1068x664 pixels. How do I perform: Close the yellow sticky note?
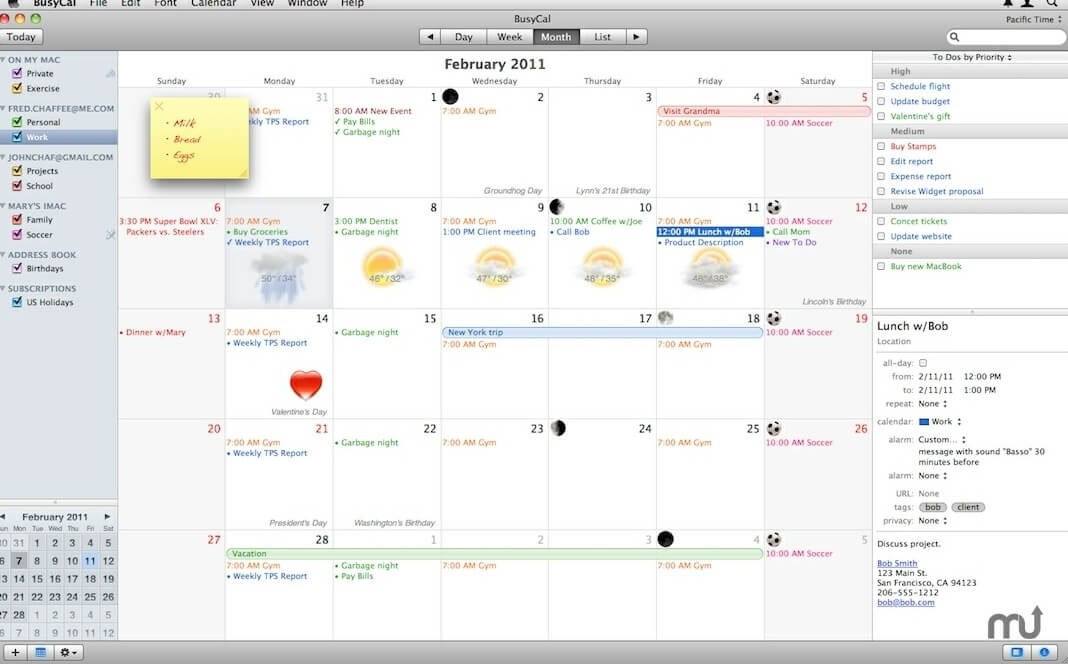(159, 106)
